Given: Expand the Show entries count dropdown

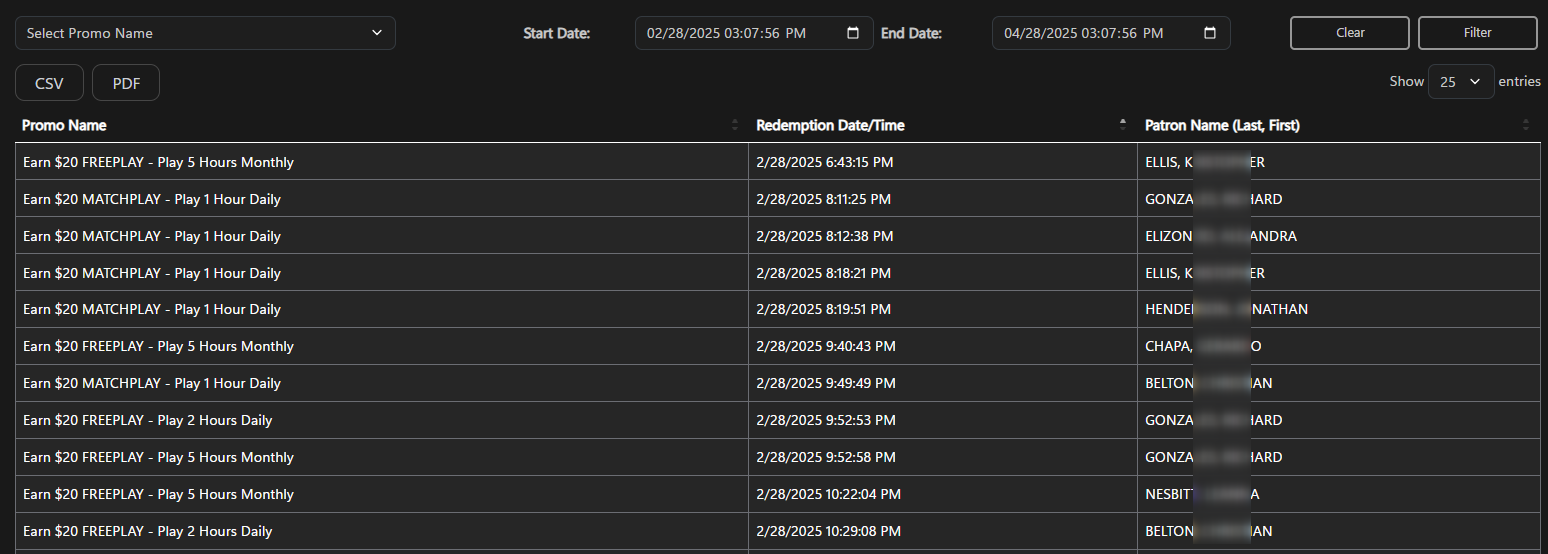Looking at the screenshot, I should (x=1461, y=82).
